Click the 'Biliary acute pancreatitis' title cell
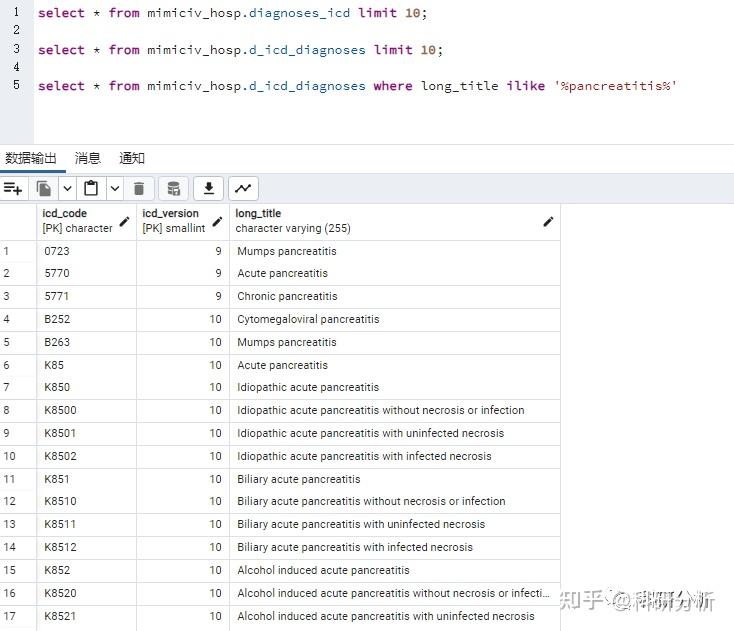Viewport: 734px width, 631px height. point(395,480)
